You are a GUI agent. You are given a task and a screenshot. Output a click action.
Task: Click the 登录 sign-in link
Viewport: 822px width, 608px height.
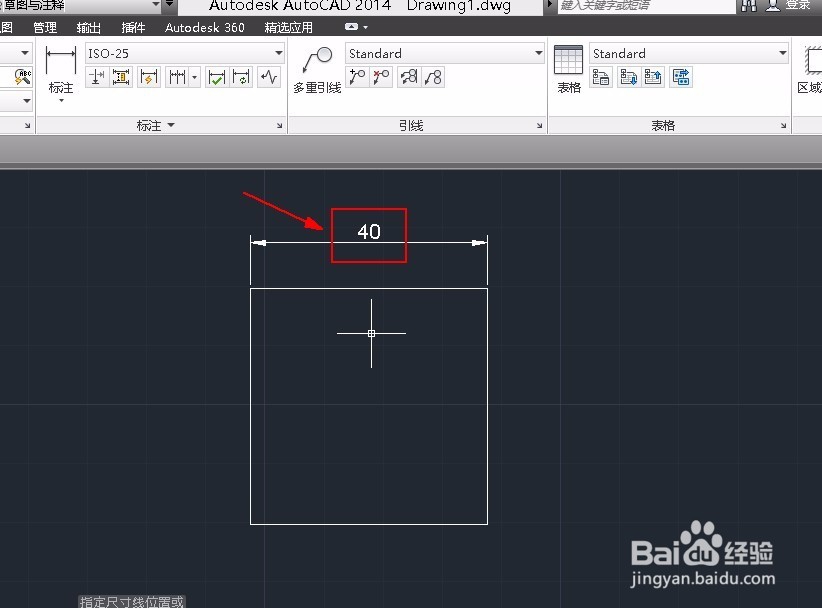[x=798, y=5]
